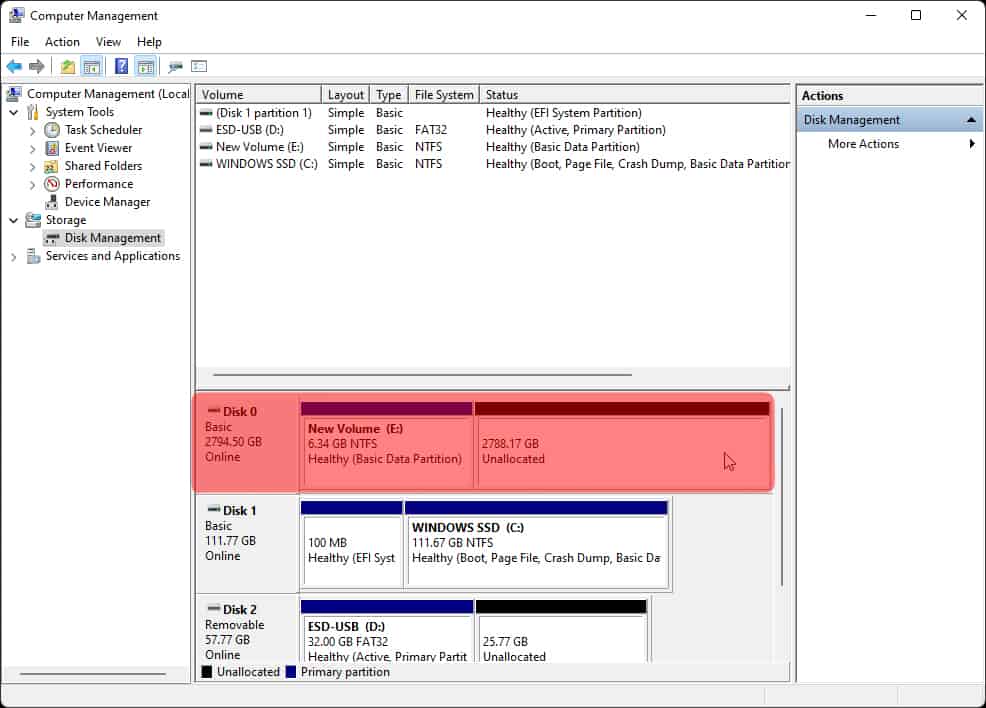Click the Settings list toolbar icon
This screenshot has height=708, width=986.
pos(199,66)
